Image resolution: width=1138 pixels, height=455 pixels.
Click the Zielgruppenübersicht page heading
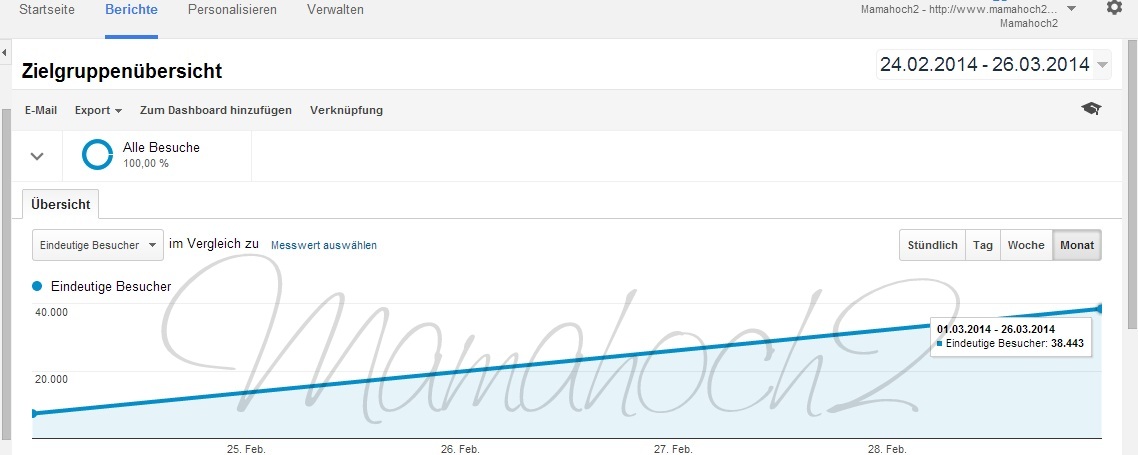click(122, 71)
